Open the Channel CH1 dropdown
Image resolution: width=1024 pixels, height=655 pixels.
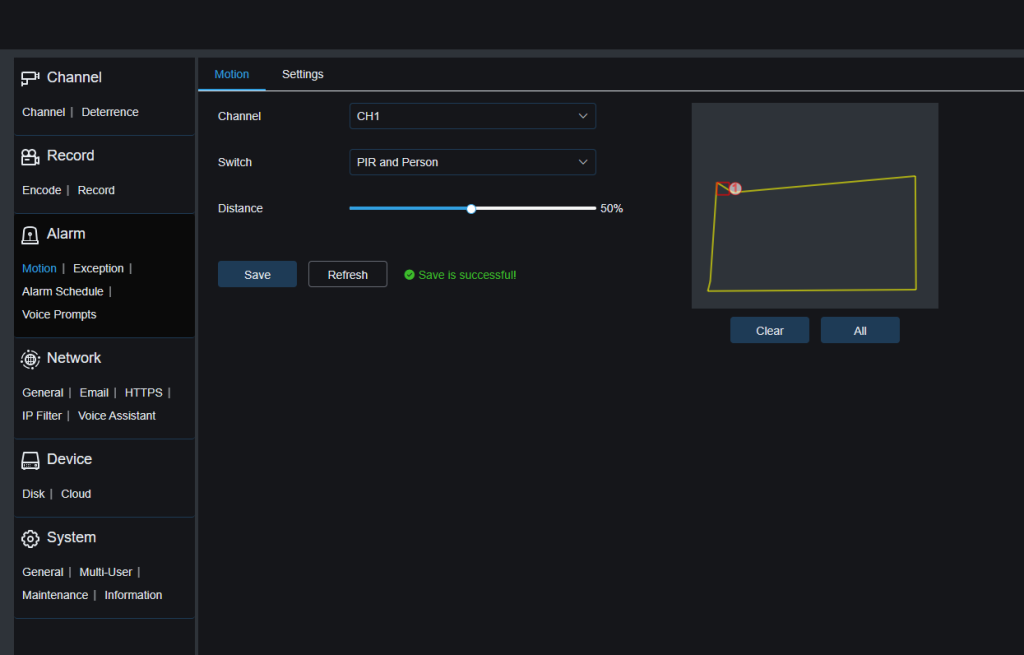tap(472, 116)
